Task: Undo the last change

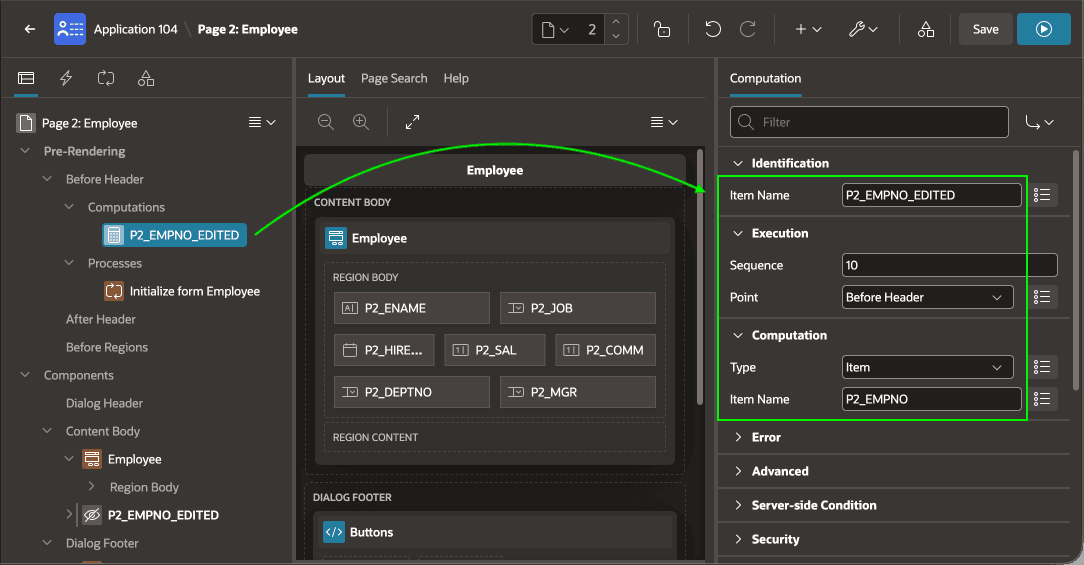Action: [713, 29]
